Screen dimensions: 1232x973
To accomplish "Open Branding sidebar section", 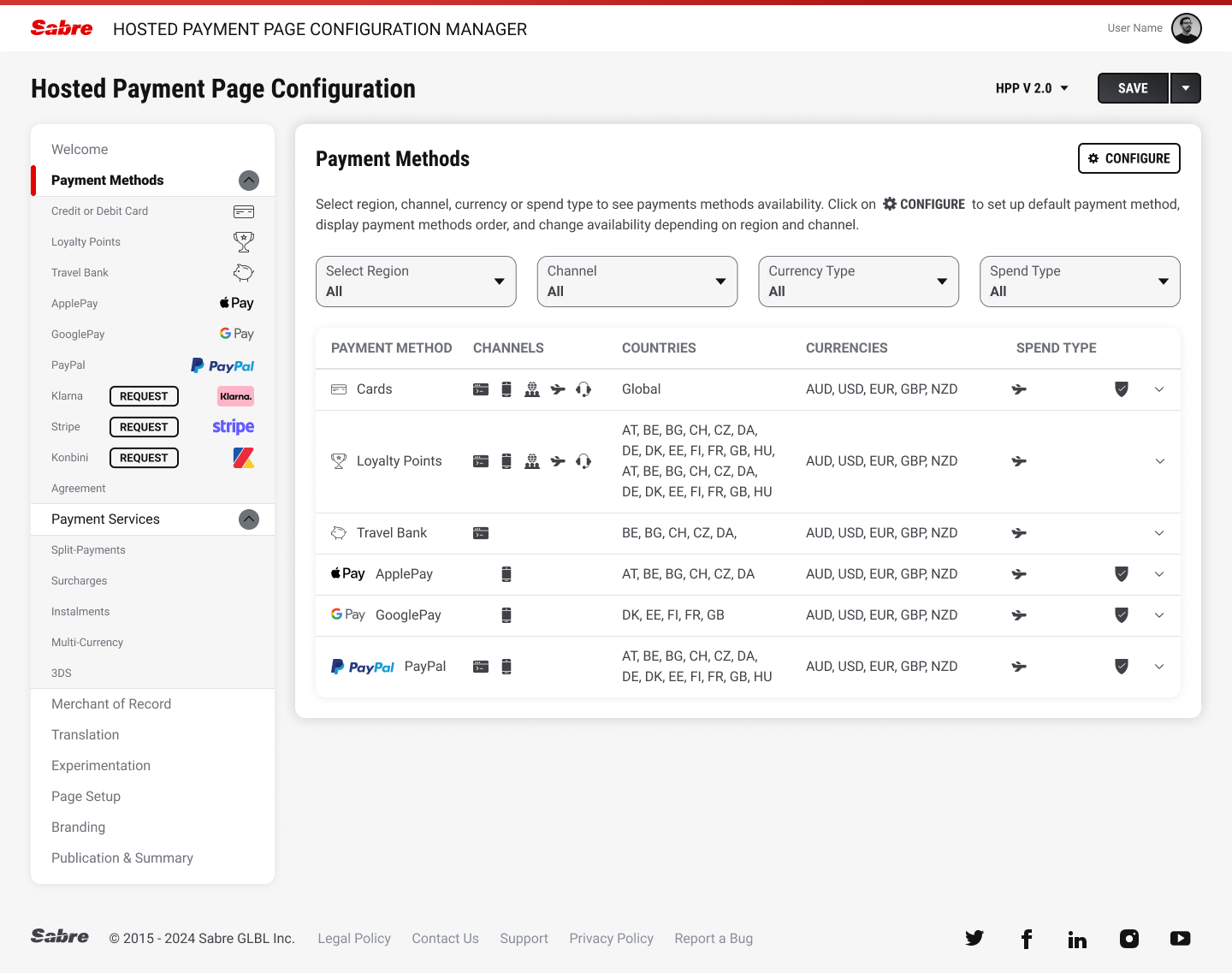I will [78, 828].
